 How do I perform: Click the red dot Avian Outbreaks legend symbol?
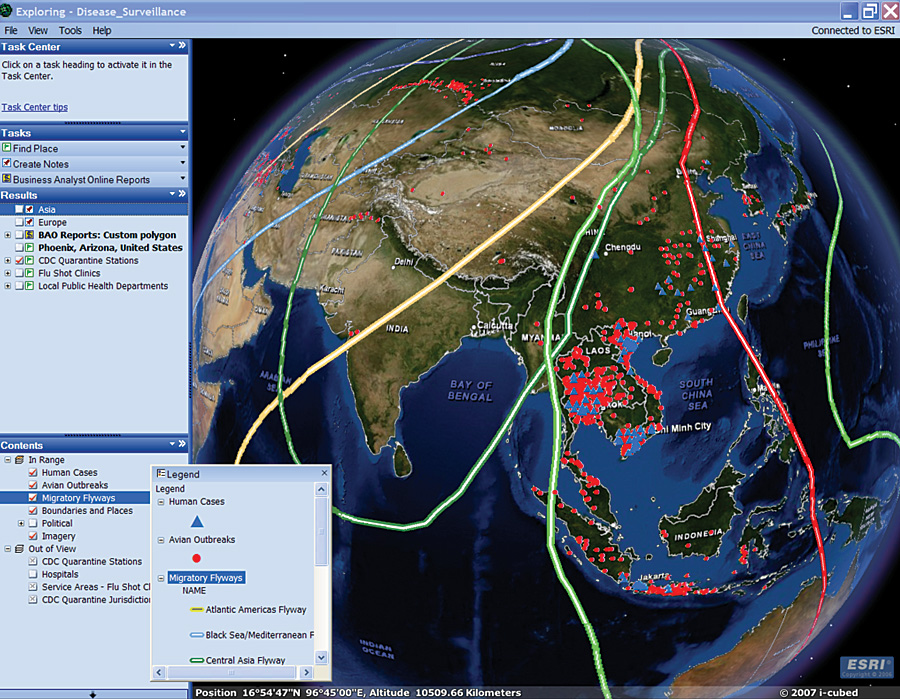pyautogui.click(x=196, y=558)
